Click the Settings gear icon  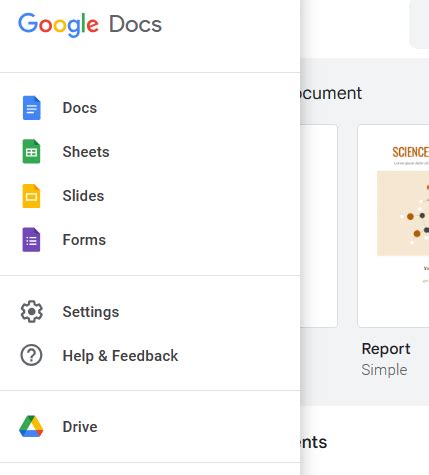point(31,312)
